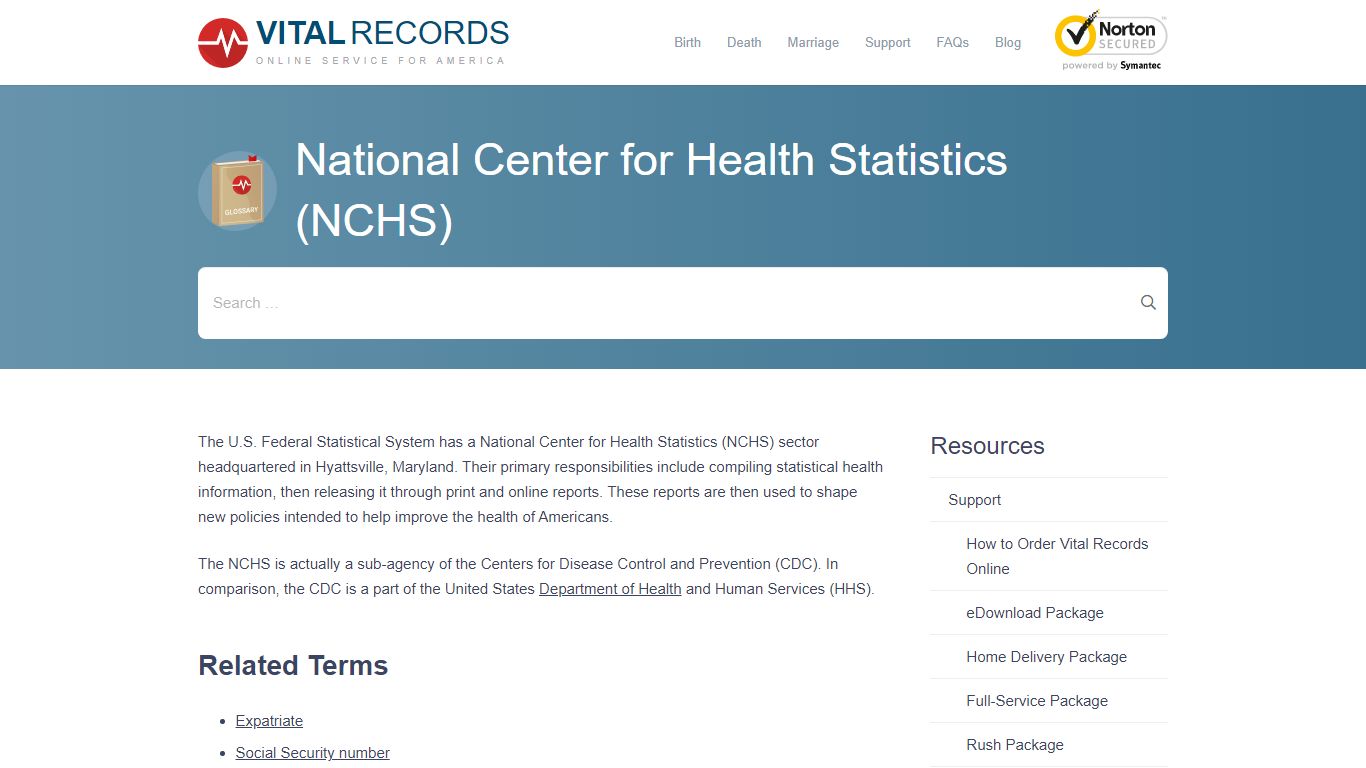Screen dimensions: 1366x768
Task: Open the Full-Service Package link
Action: (1037, 701)
